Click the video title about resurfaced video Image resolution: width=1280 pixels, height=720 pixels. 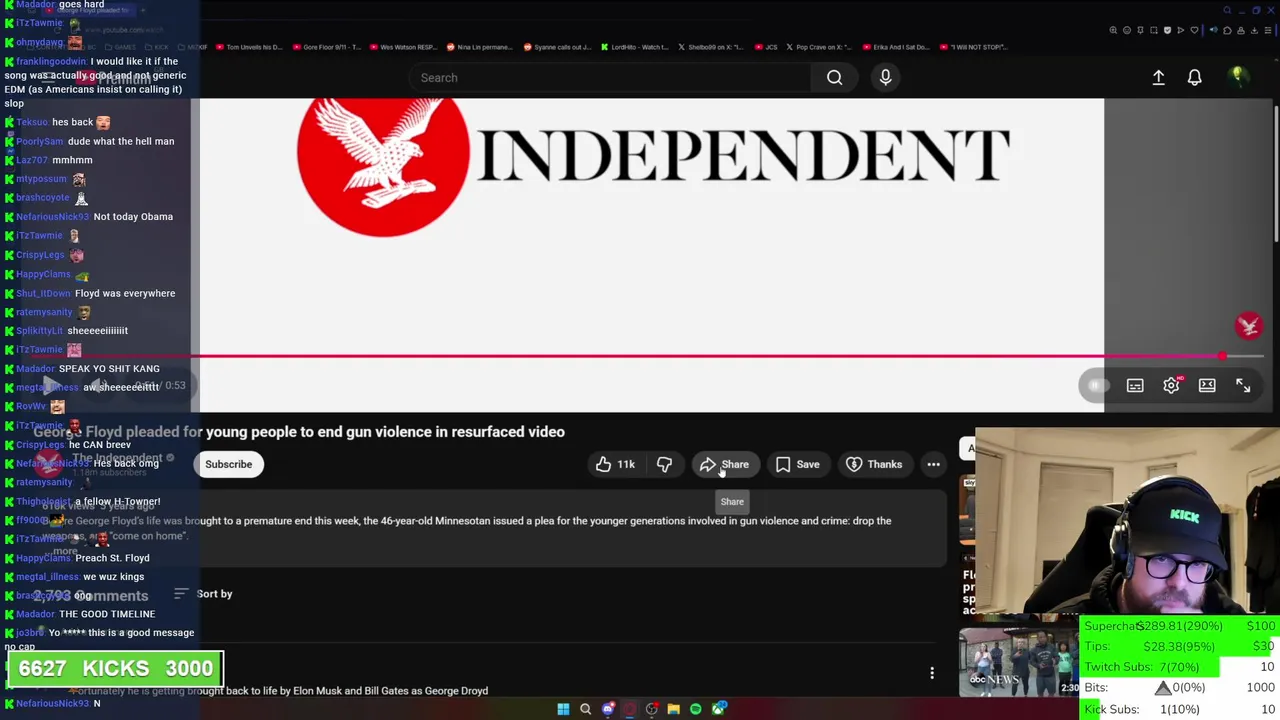point(299,432)
